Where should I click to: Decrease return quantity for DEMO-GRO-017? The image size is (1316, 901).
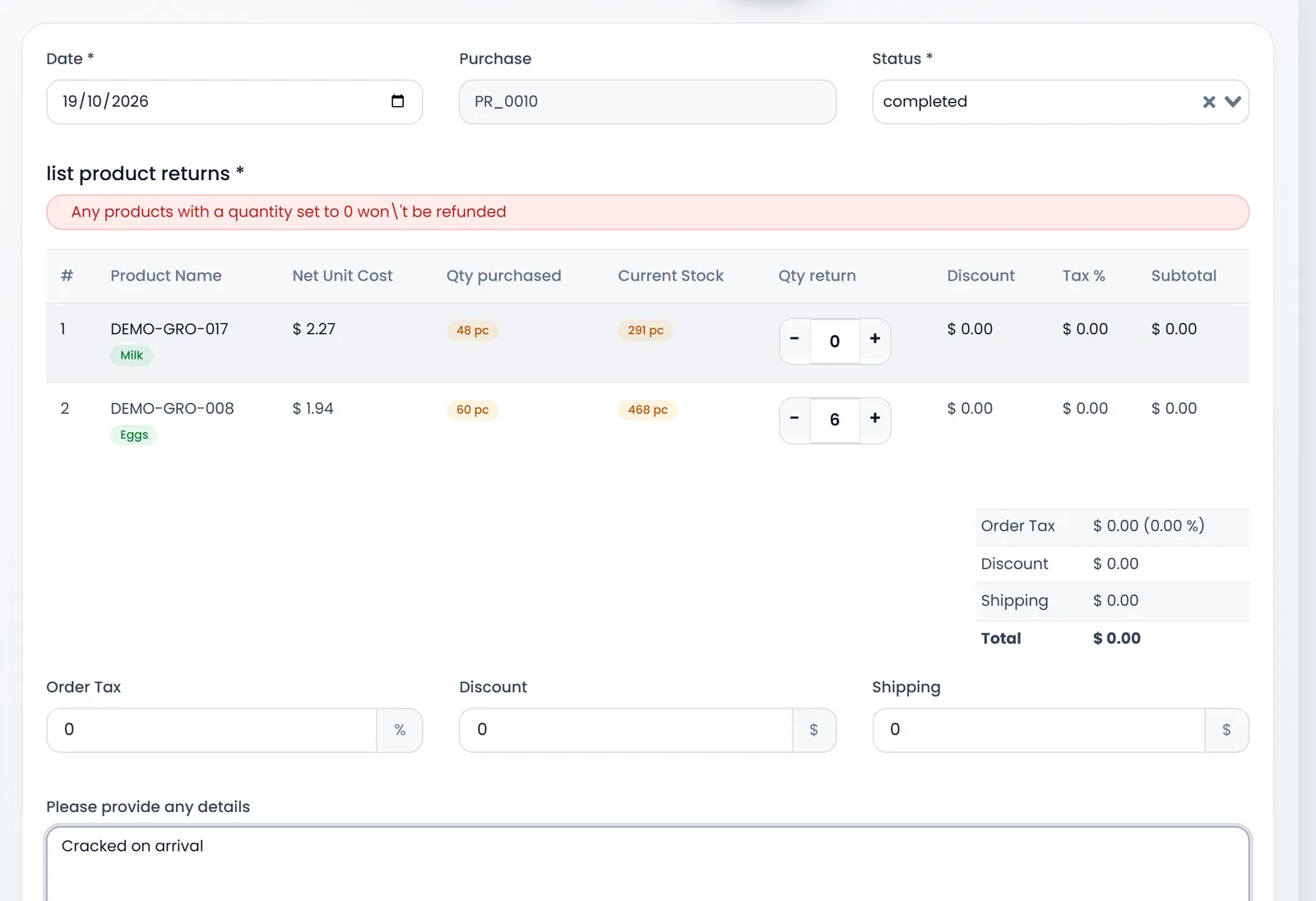tap(795, 340)
